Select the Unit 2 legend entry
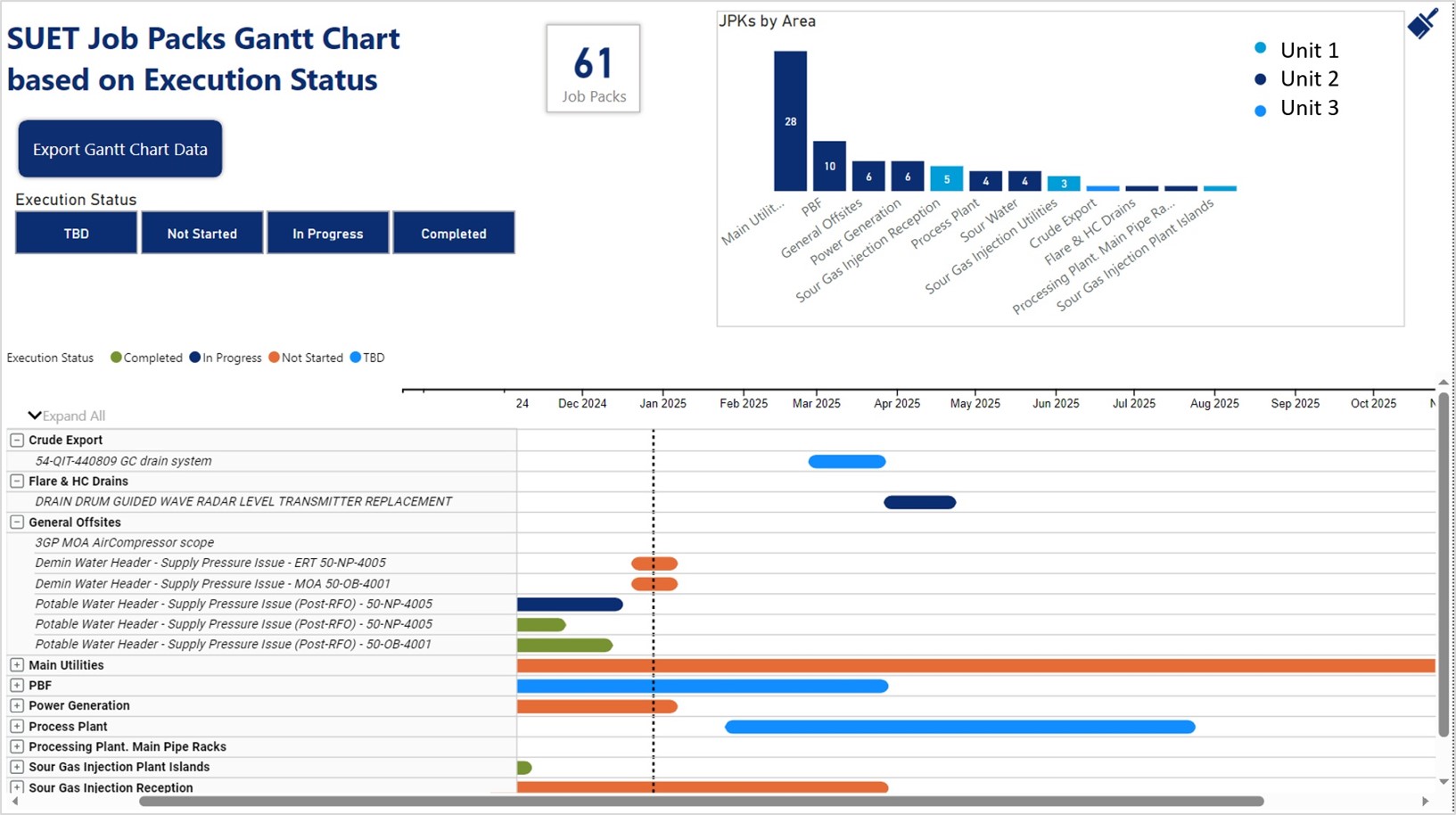 1296,78
